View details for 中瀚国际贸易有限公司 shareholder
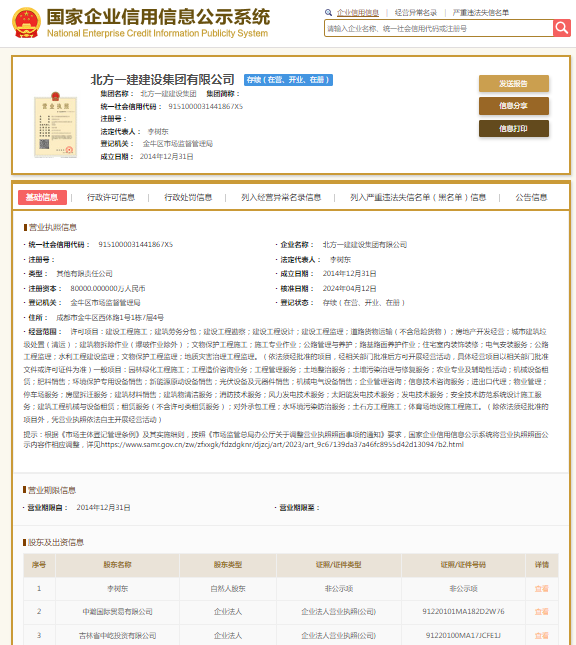Viewport: 576px width, 645px height. [541, 612]
